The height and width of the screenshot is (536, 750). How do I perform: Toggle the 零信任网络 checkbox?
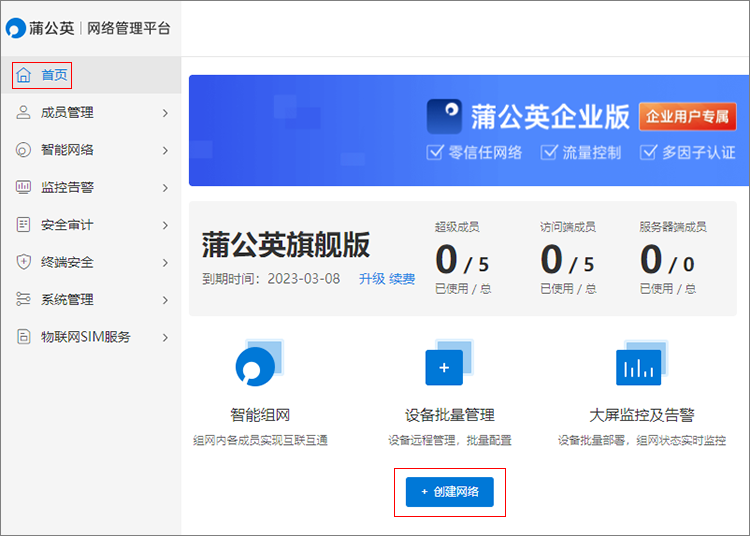pos(434,153)
